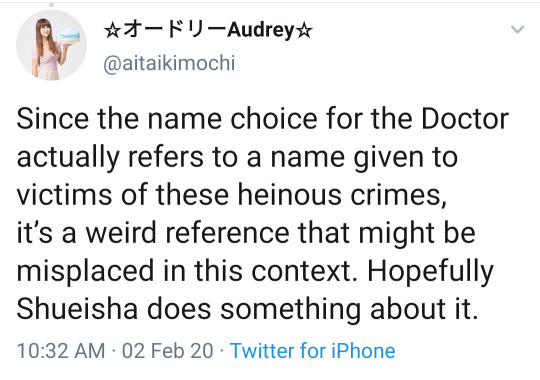Click the word Shueisha in the tweet
The width and height of the screenshot is (540, 380).
pyautogui.click(x=77, y=308)
